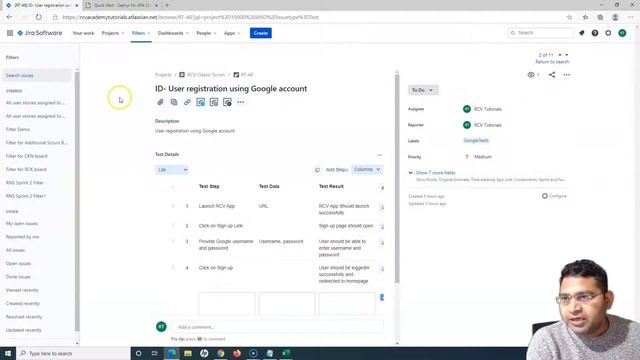This screenshot has width=640, height=360.
Task: Click the Zephyr icon left of clock-badge icon
Action: [214, 102]
